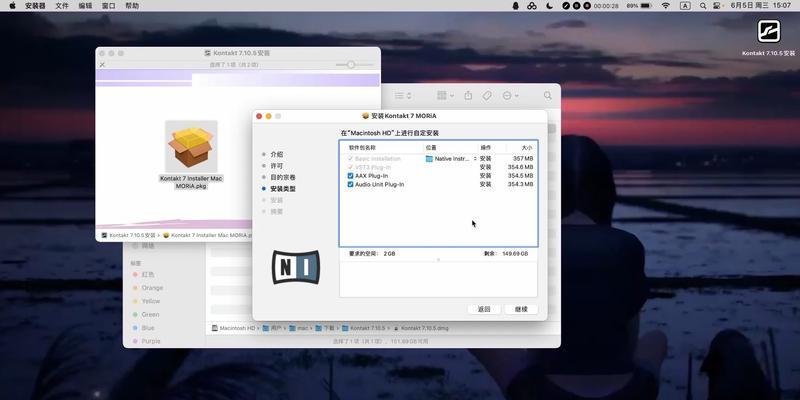Image resolution: width=800 pixels, height=400 pixels.
Task: Go to the 许可 installer step
Action: coord(277,166)
